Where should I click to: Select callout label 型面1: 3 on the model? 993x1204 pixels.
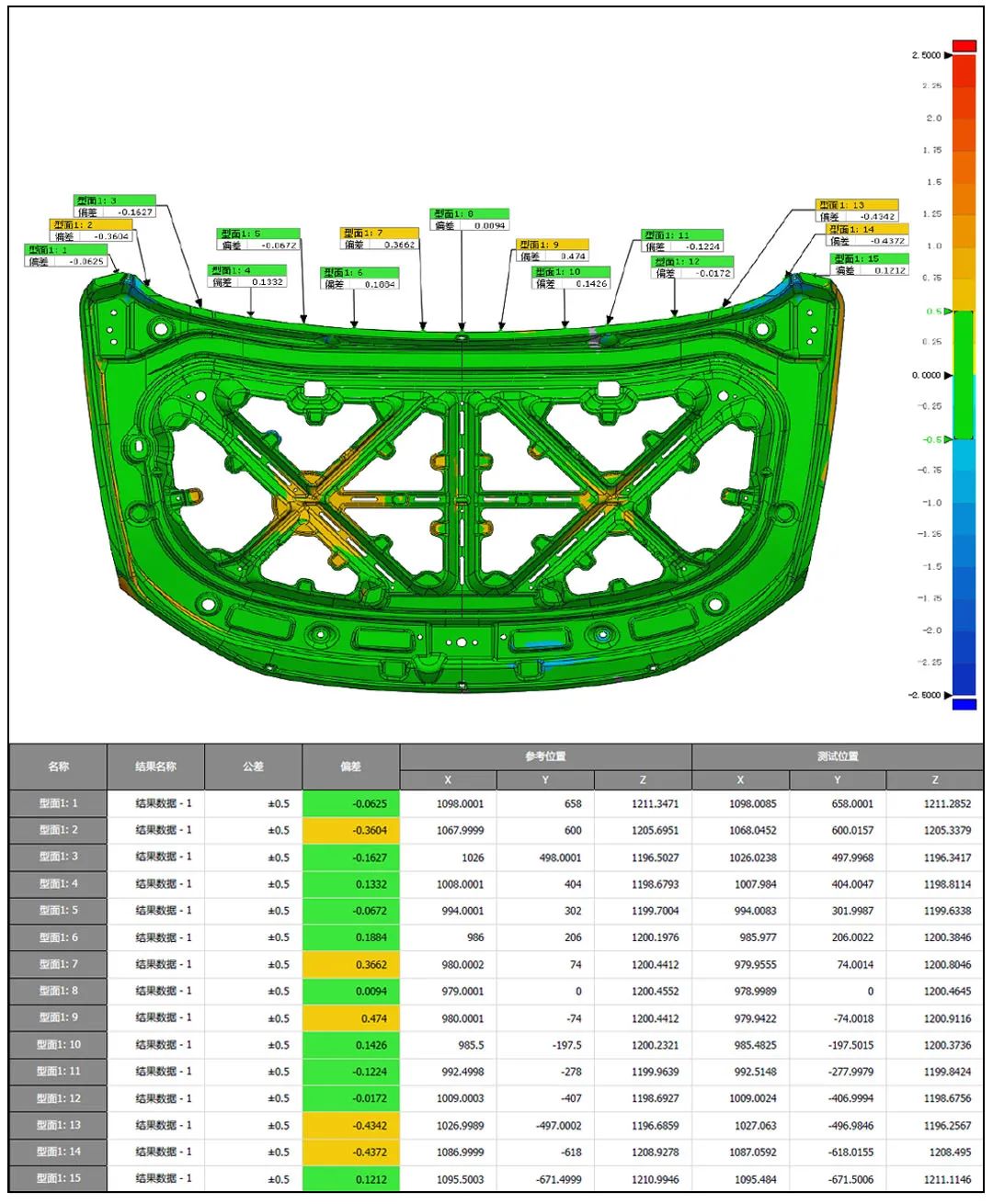tap(115, 200)
